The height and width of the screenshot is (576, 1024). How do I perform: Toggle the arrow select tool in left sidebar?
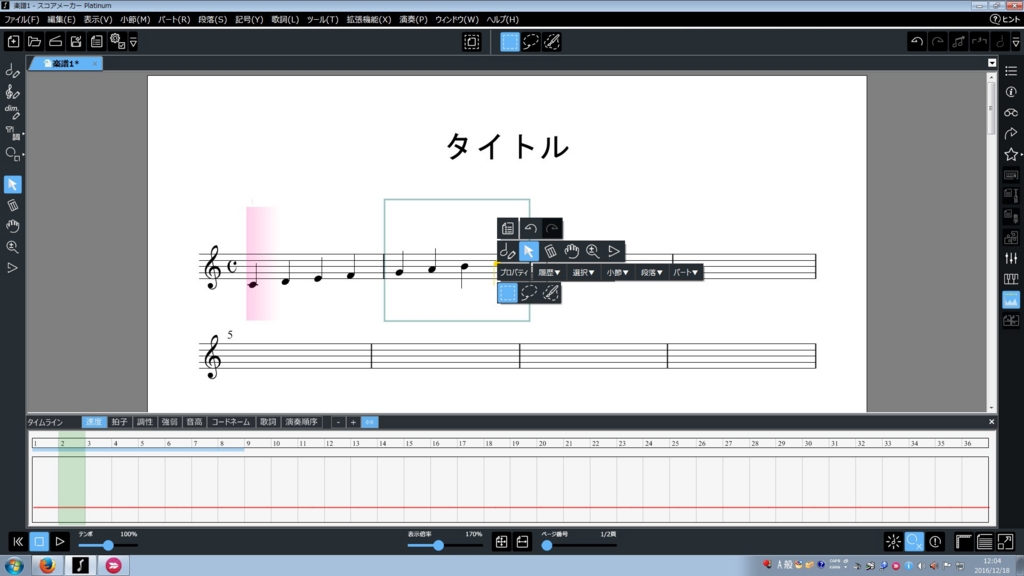point(12,184)
